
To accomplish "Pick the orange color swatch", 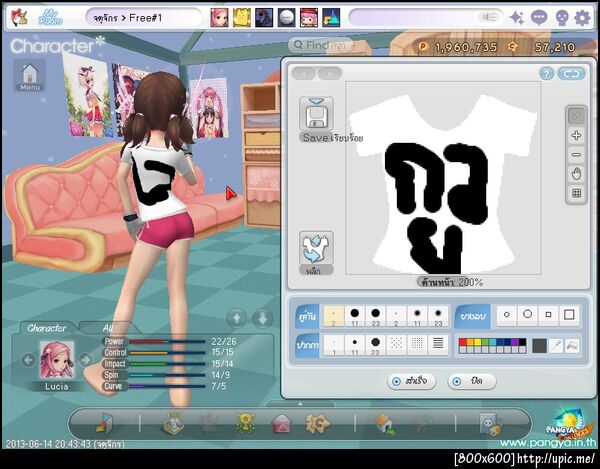I will [x=470, y=342].
